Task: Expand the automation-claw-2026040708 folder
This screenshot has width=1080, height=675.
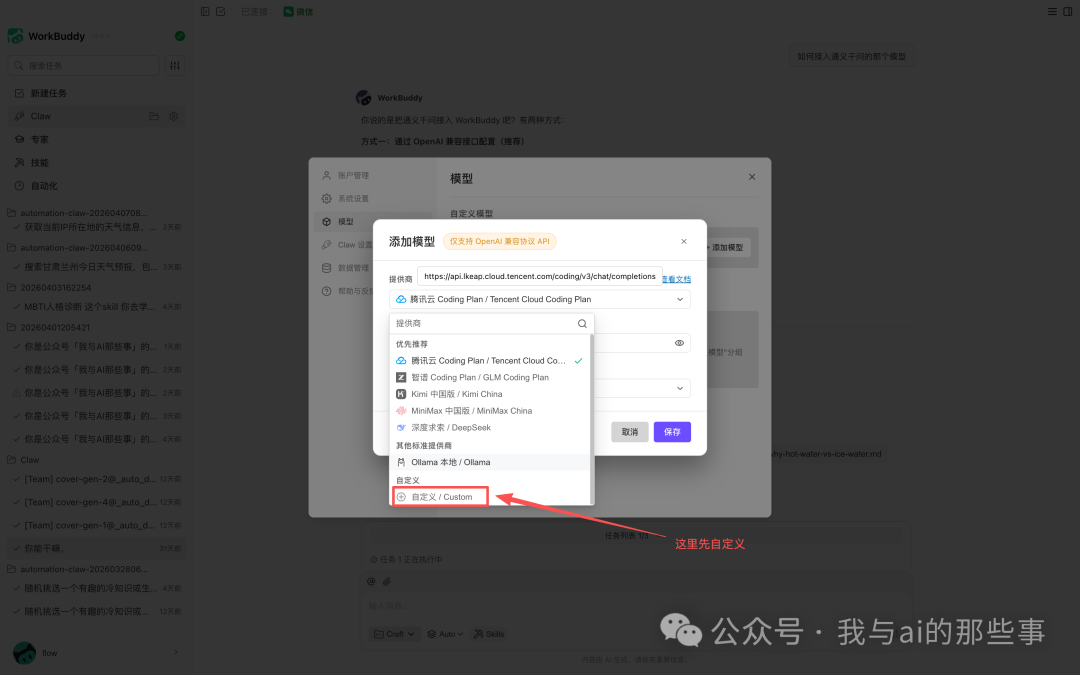Action: 77,213
